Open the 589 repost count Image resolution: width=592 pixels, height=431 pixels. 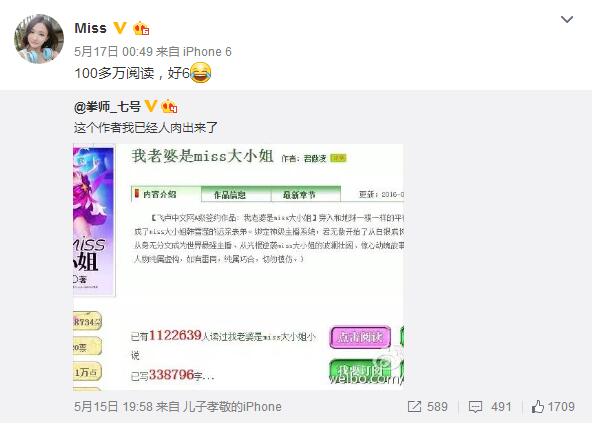[437, 406]
